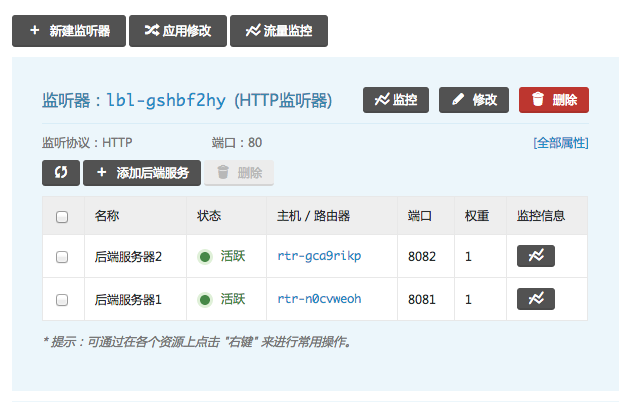Click the 状态 column header
Viewport: 630px width, 402px height.
click(x=209, y=216)
